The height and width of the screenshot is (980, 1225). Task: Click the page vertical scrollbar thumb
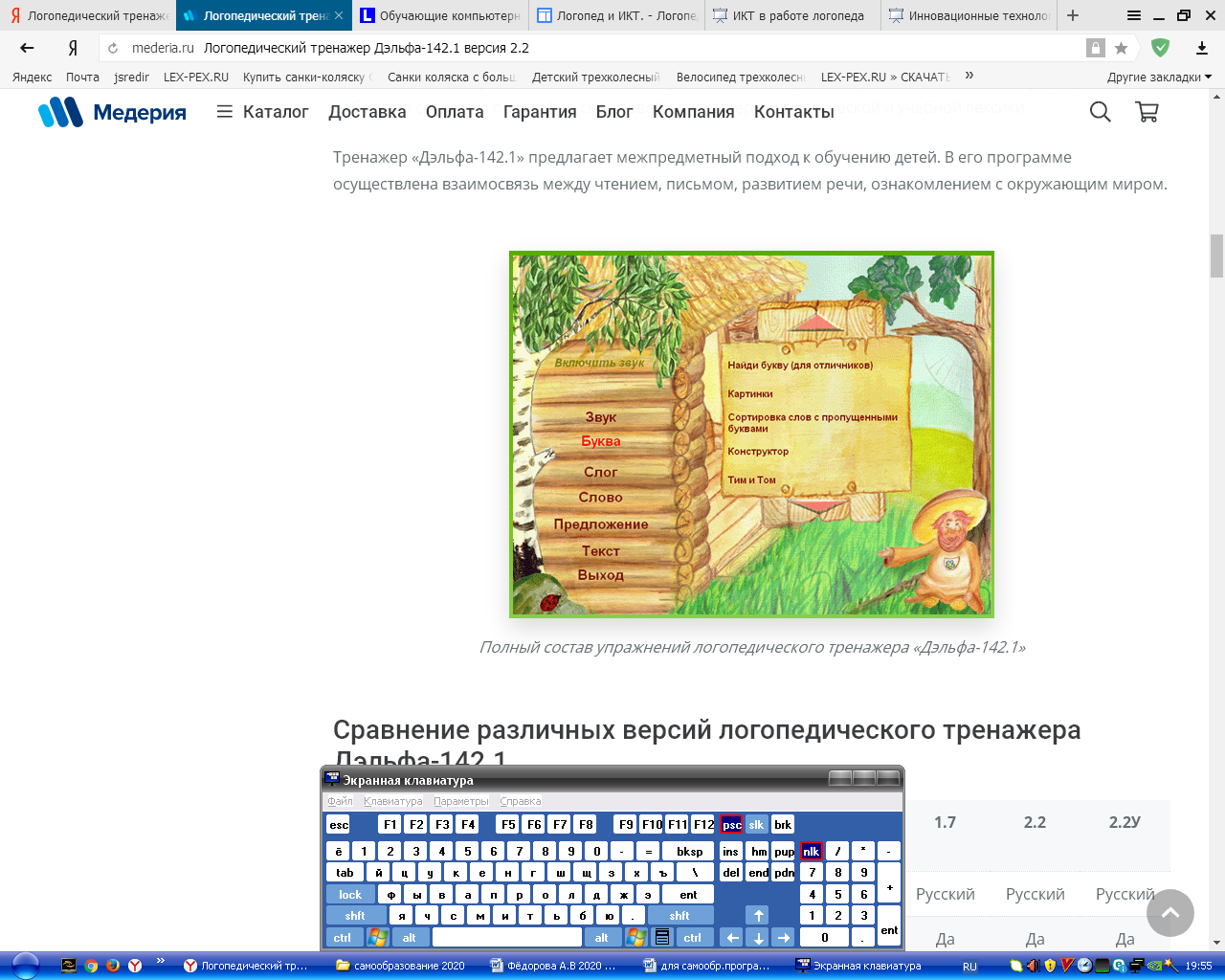(x=1217, y=256)
